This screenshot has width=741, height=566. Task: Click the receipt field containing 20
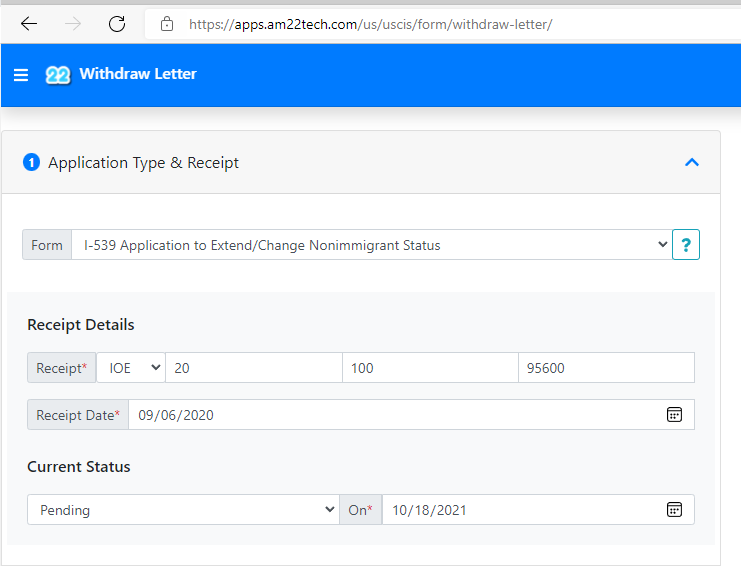tap(253, 368)
